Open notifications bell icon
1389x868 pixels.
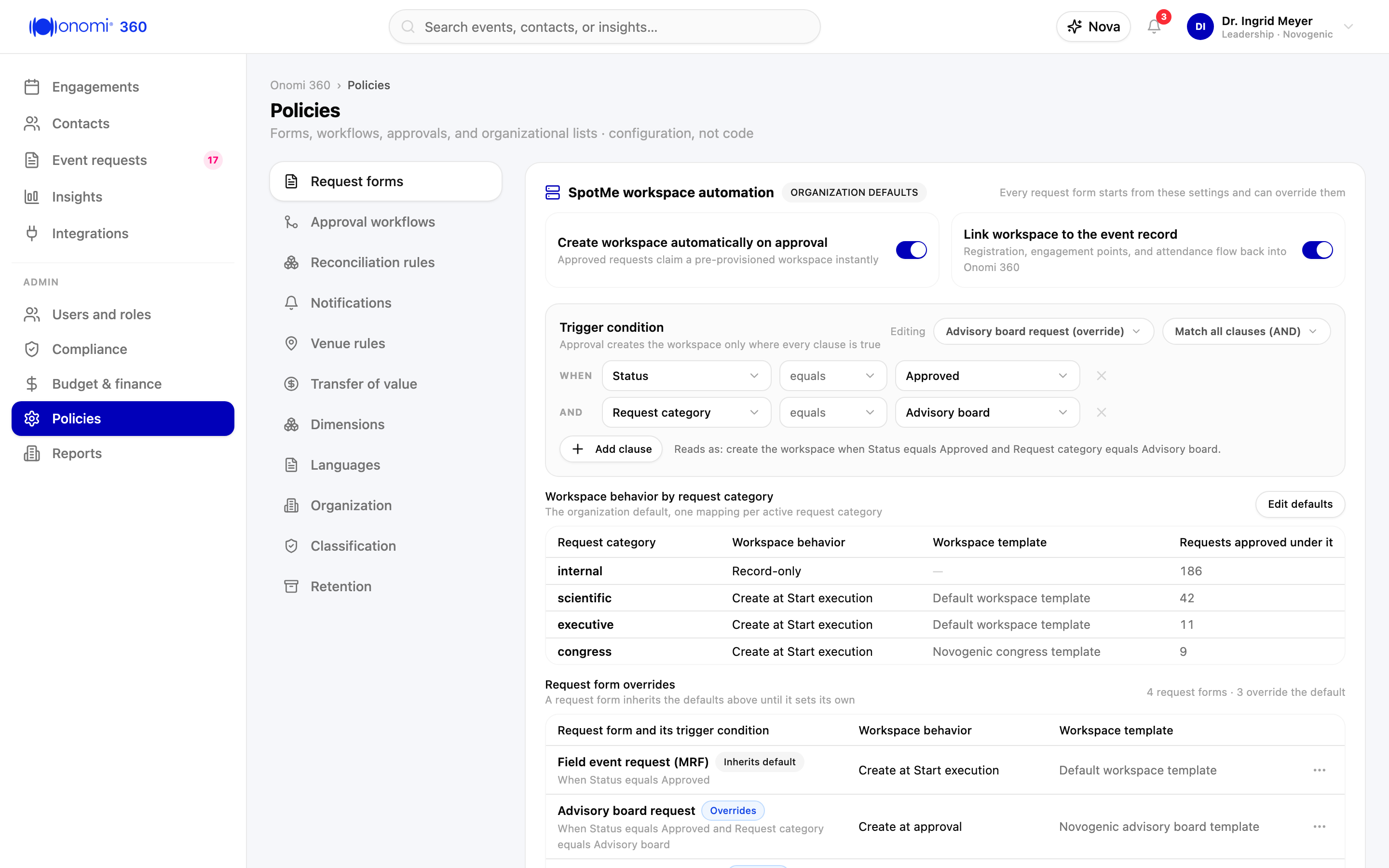pos(1154,27)
